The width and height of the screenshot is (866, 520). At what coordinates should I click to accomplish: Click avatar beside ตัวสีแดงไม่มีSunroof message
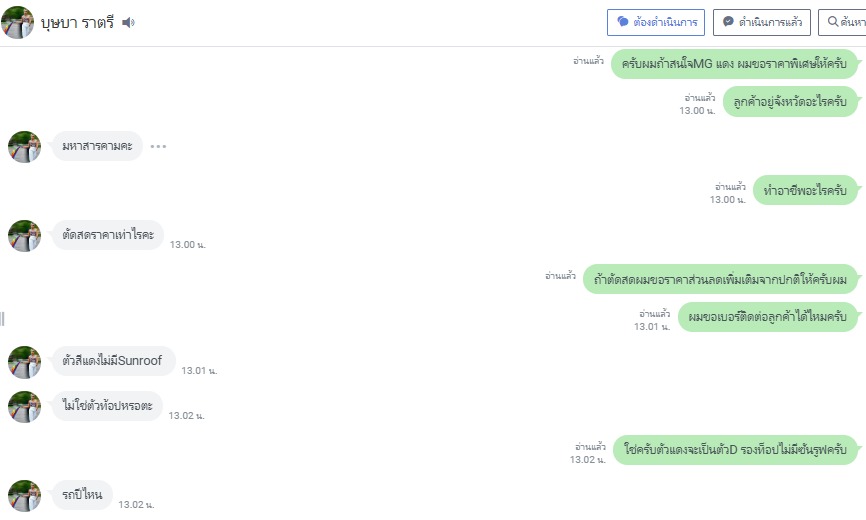point(24,362)
